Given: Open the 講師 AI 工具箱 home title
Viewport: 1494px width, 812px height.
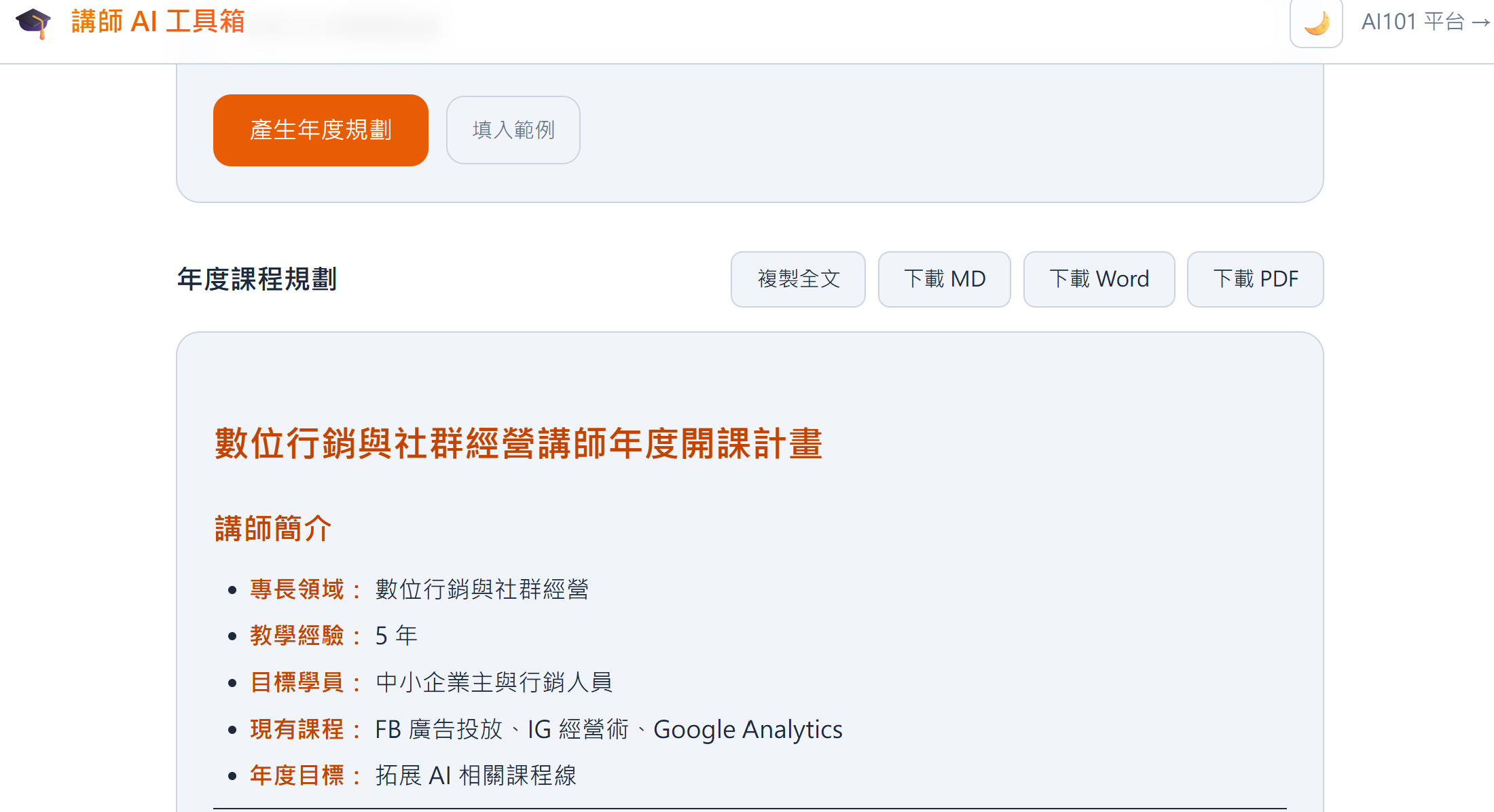Looking at the screenshot, I should coord(158,22).
